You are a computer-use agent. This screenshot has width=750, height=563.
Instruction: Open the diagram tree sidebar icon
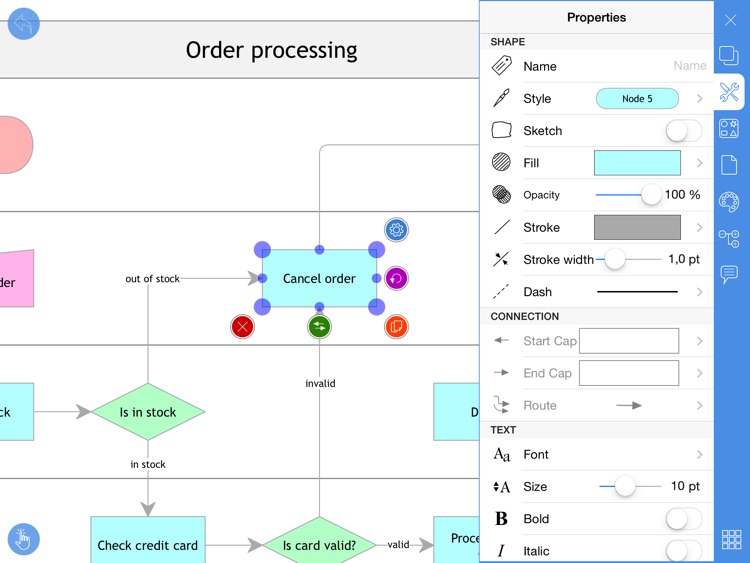[x=729, y=238]
